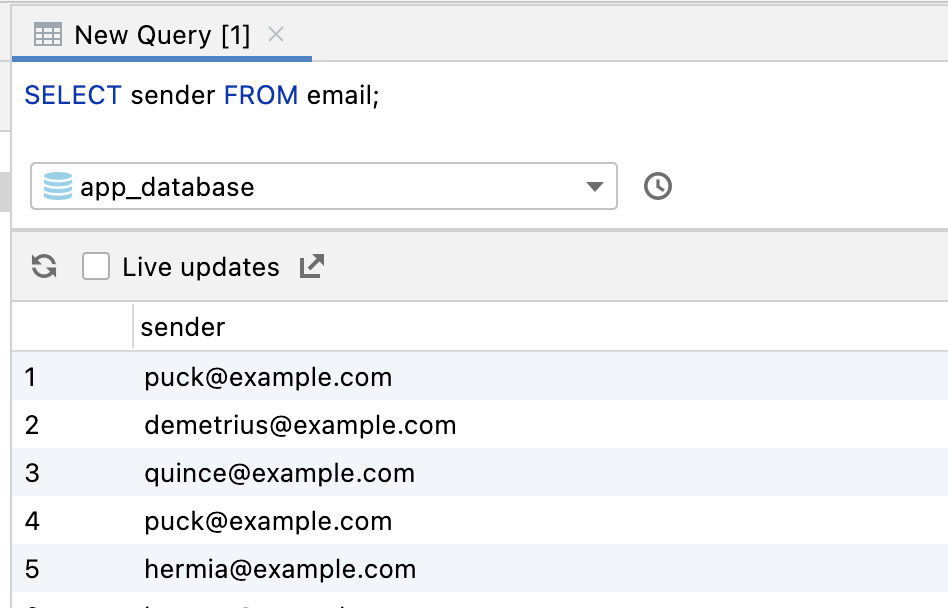
Task: Expand the app_database dropdown arrow
Action: [594, 187]
